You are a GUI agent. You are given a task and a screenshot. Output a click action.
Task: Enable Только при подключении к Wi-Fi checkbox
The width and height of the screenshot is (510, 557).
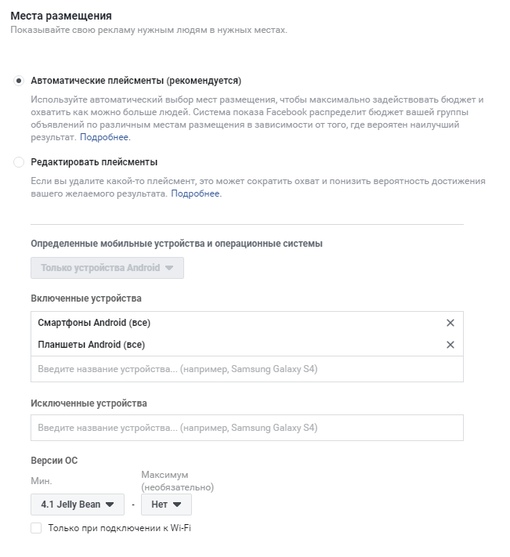[36, 528]
